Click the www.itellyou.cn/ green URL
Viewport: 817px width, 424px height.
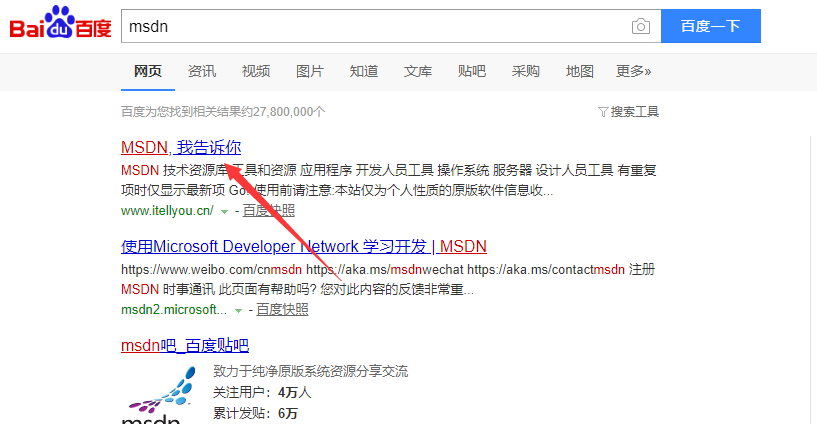tap(167, 211)
